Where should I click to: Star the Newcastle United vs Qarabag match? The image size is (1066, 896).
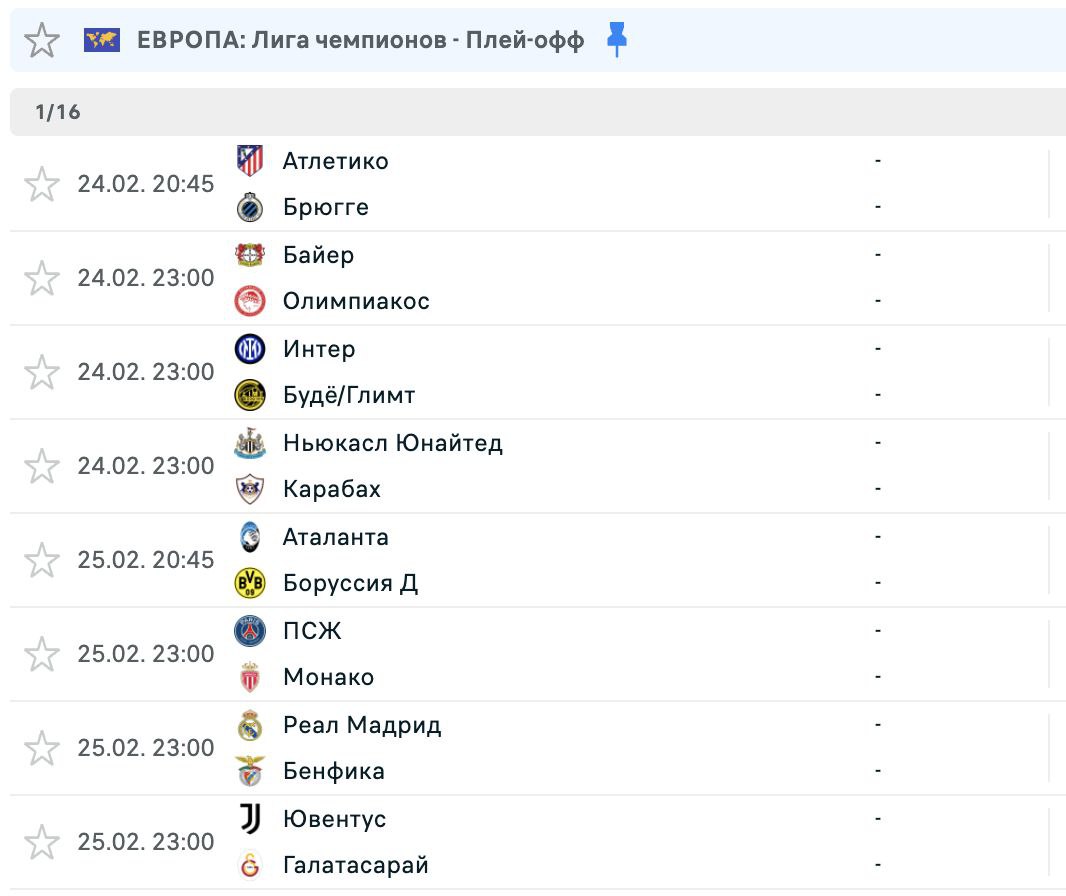tap(42, 466)
